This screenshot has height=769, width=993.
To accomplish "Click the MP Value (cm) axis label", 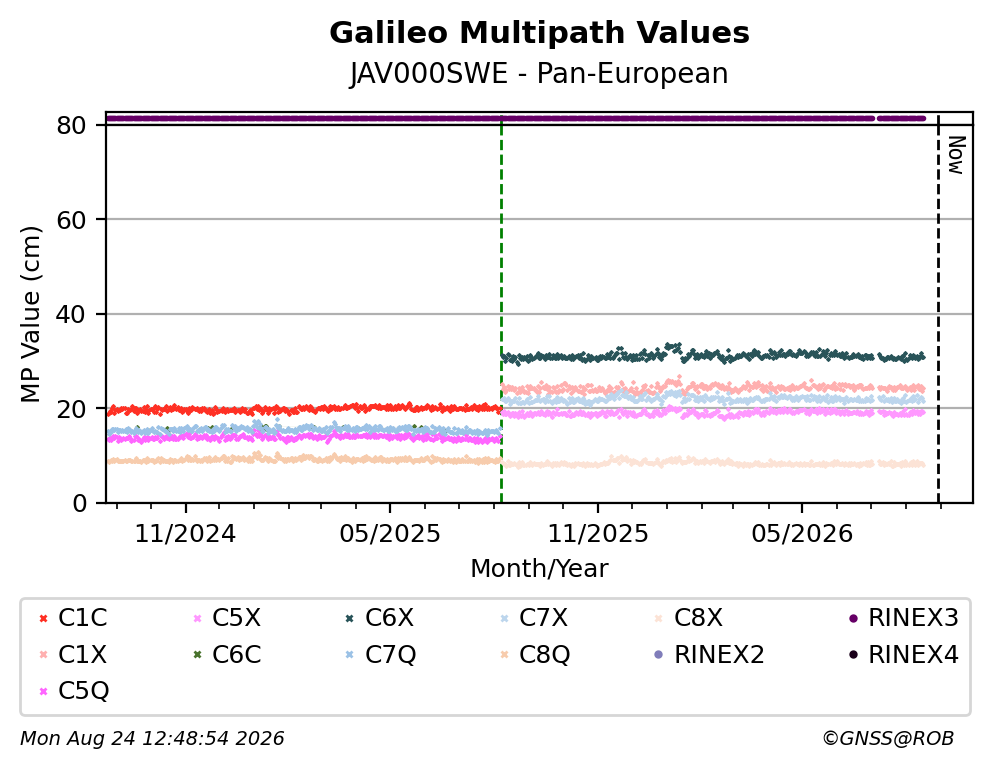I will coord(30,314).
